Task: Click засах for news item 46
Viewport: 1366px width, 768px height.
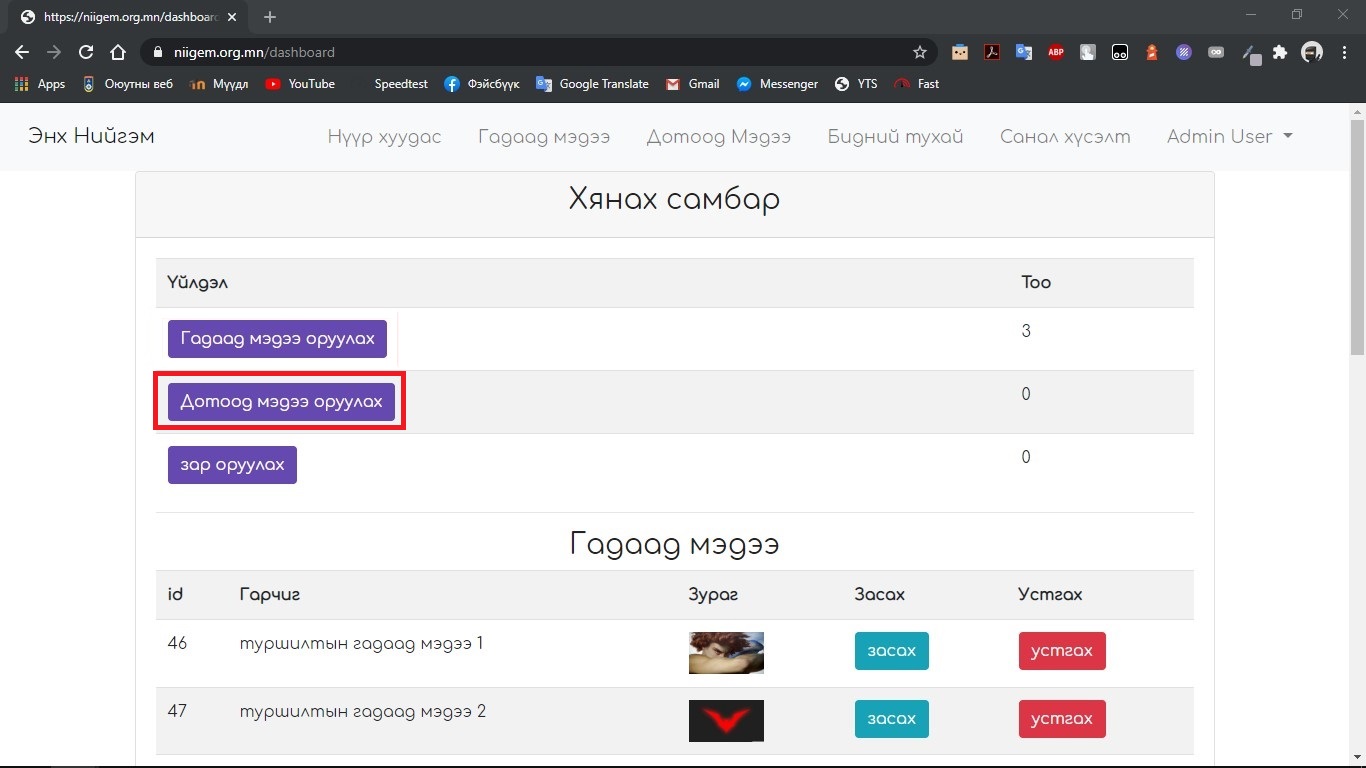Action: 891,651
